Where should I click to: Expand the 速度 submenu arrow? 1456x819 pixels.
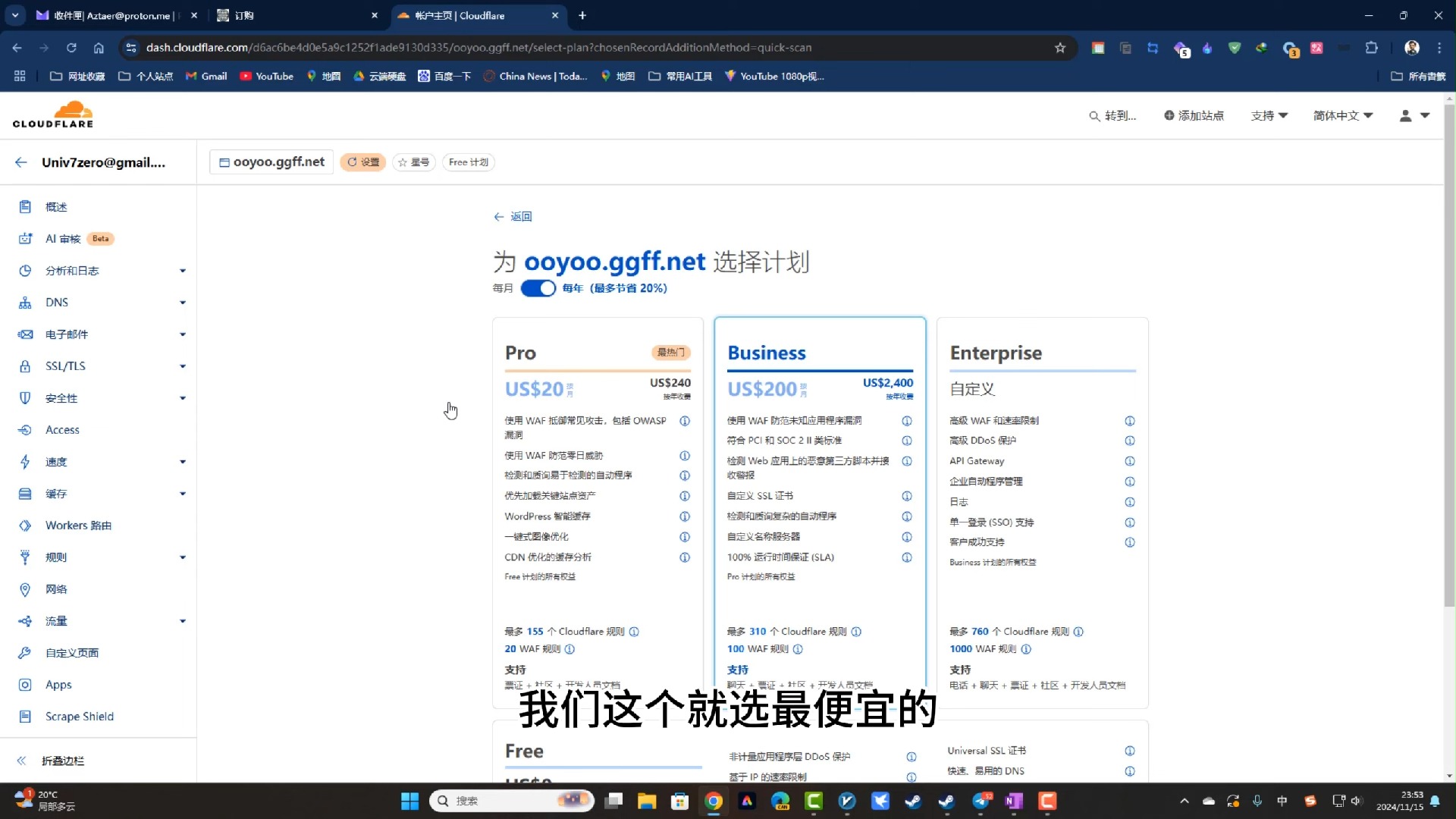[183, 462]
